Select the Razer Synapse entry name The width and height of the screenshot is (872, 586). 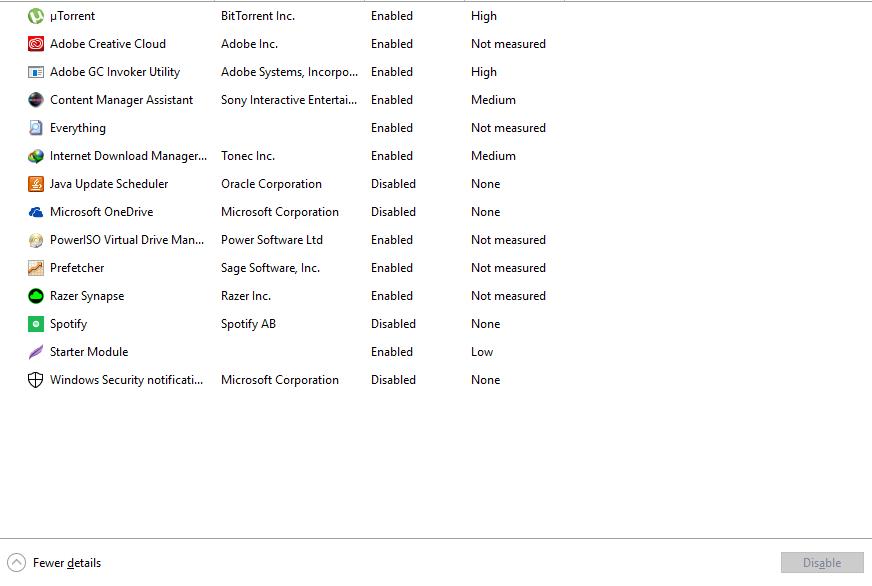click(87, 296)
